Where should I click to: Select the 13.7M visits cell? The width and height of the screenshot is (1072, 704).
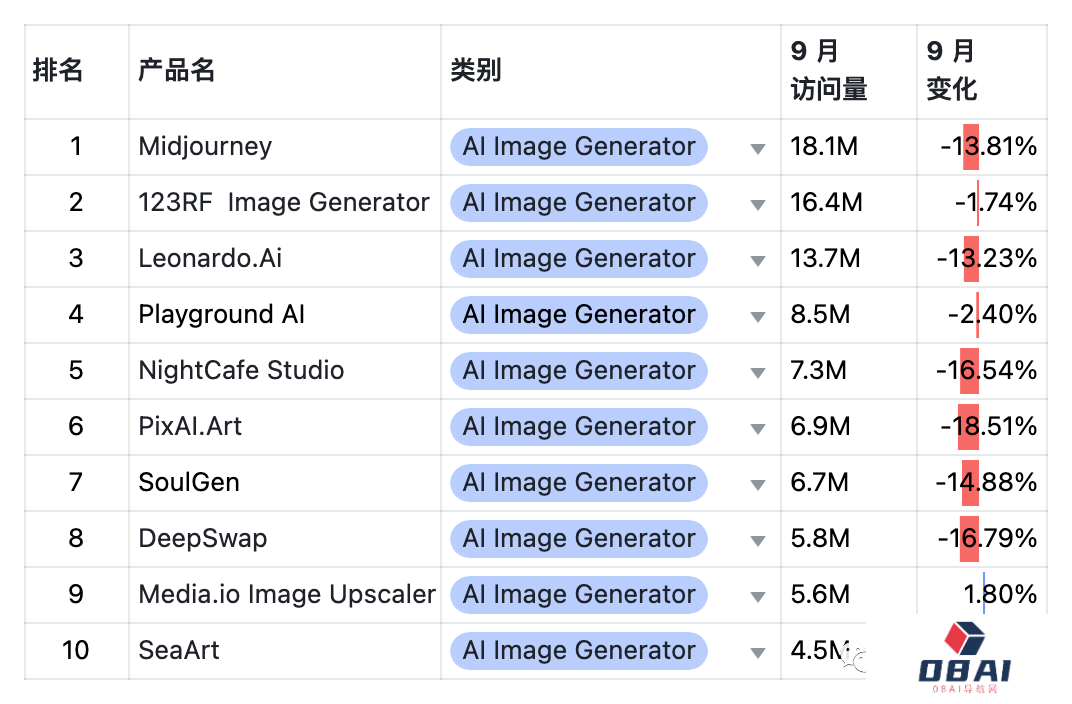[849, 259]
